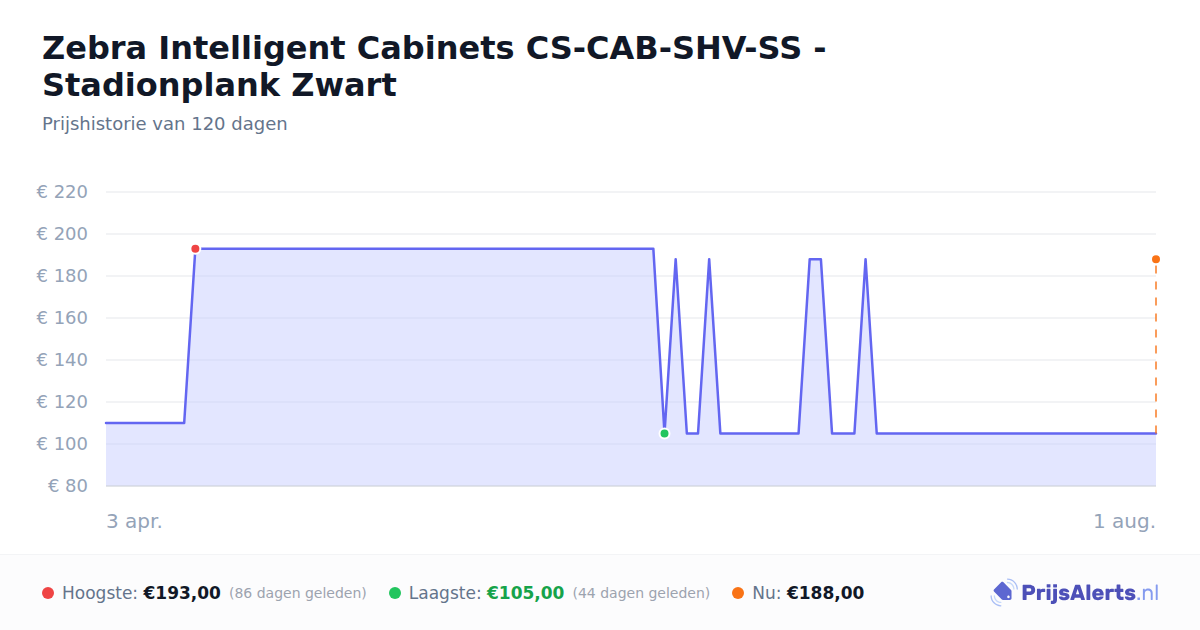Viewport: 1200px width, 630px height.
Task: Click the 3 apr. start date label
Action: [x=134, y=522]
